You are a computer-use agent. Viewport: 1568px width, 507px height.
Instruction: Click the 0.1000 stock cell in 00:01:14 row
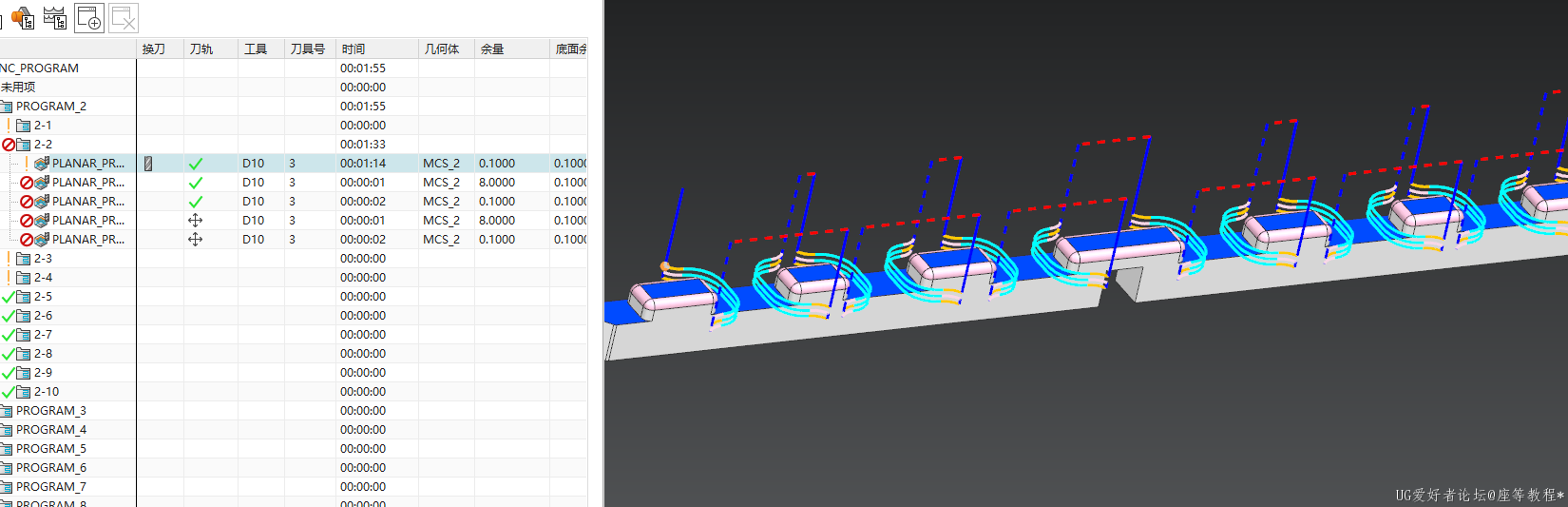click(x=497, y=164)
